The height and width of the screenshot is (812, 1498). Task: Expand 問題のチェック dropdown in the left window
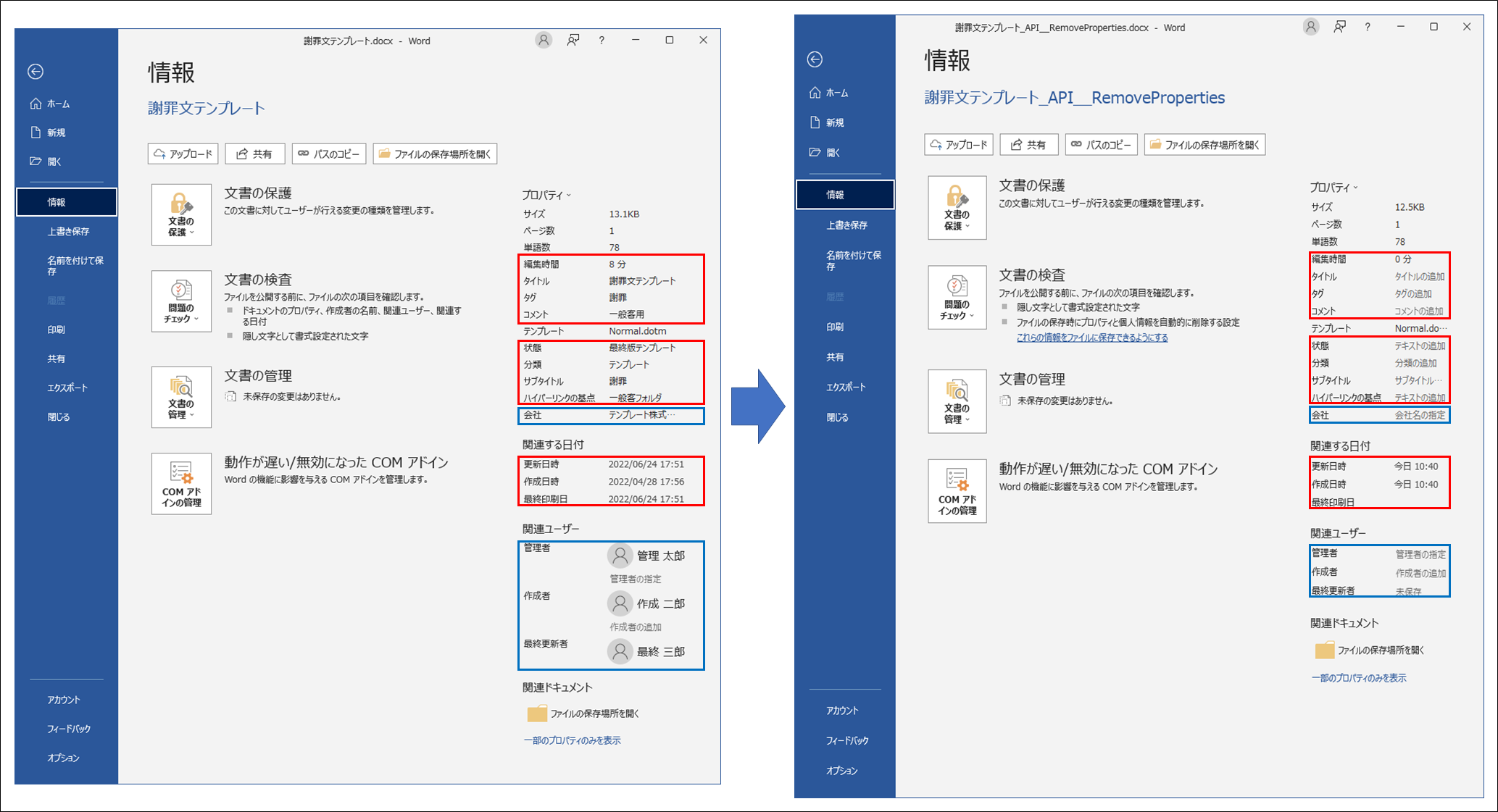181,301
